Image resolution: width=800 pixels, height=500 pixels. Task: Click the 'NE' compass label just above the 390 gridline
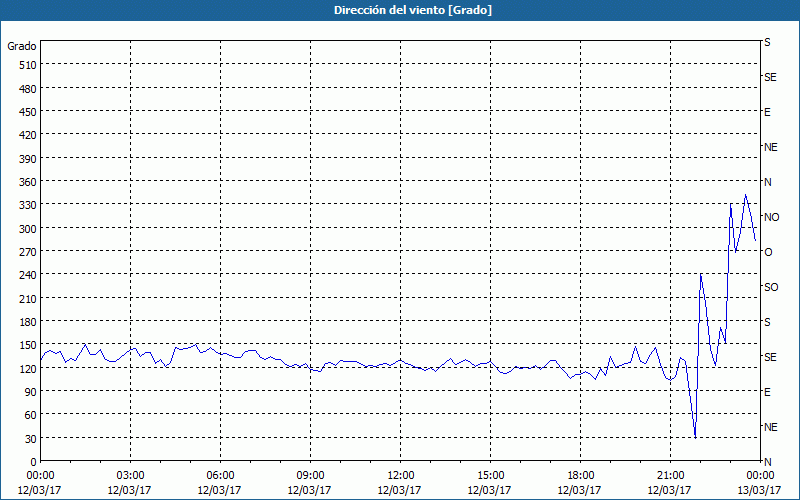771,147
